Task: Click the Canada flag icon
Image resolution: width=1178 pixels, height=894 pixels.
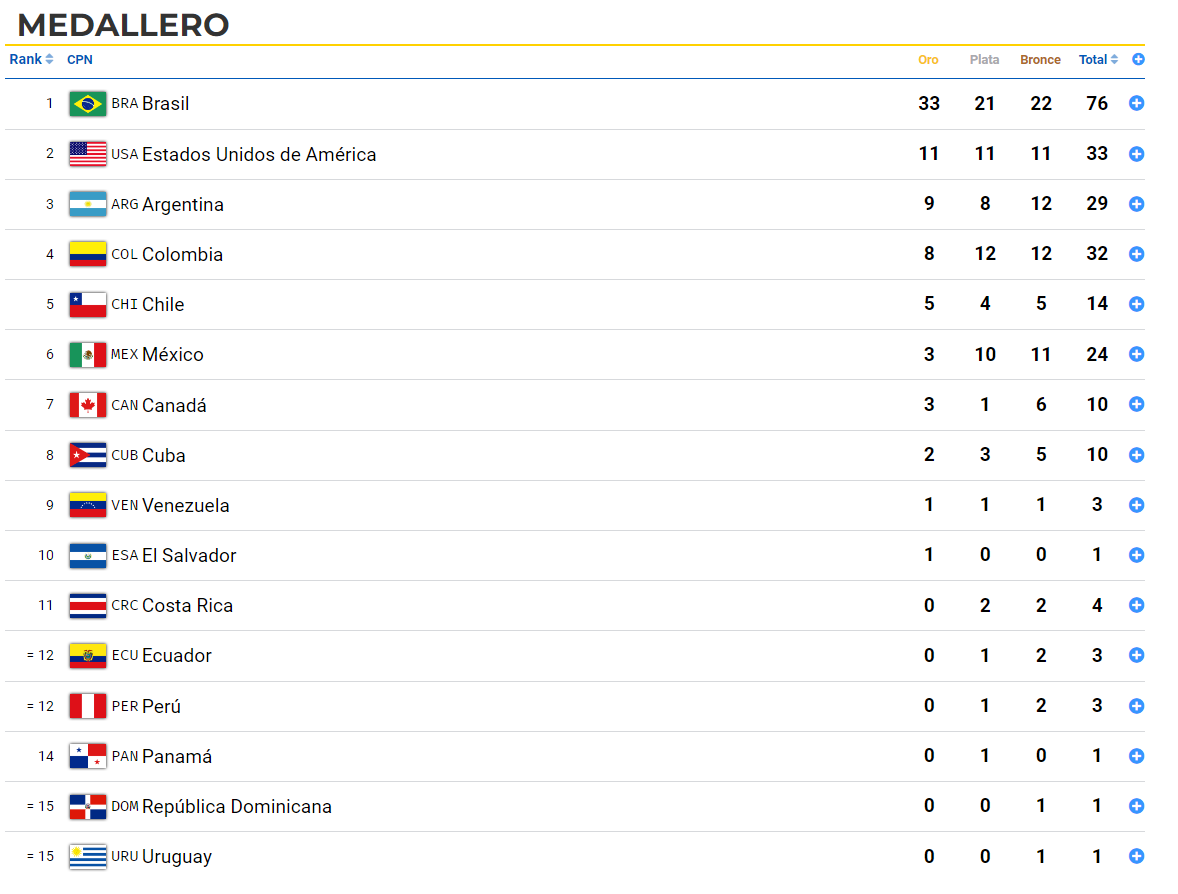Action: coord(88,405)
